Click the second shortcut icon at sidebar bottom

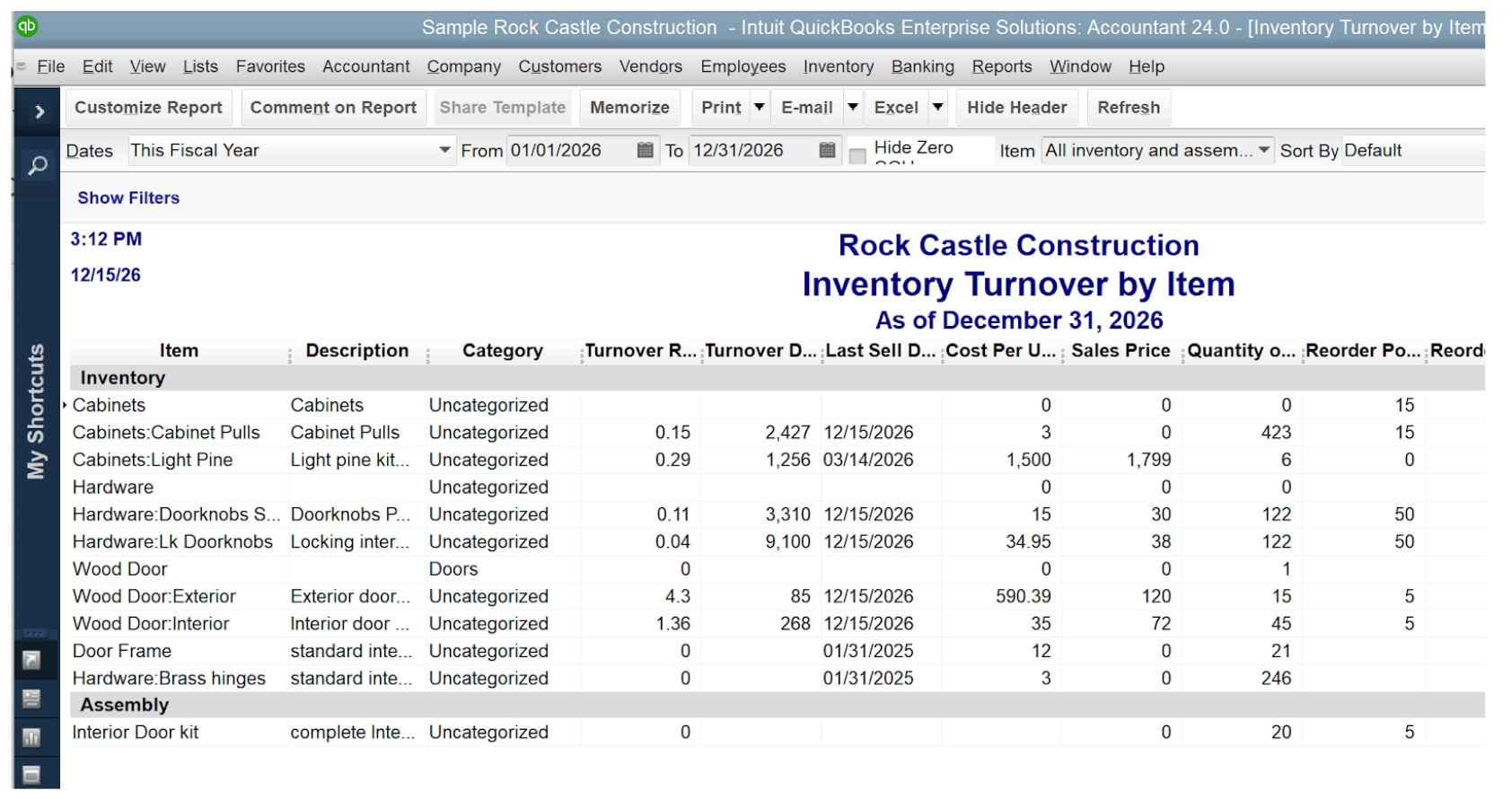pyautogui.click(x=31, y=699)
